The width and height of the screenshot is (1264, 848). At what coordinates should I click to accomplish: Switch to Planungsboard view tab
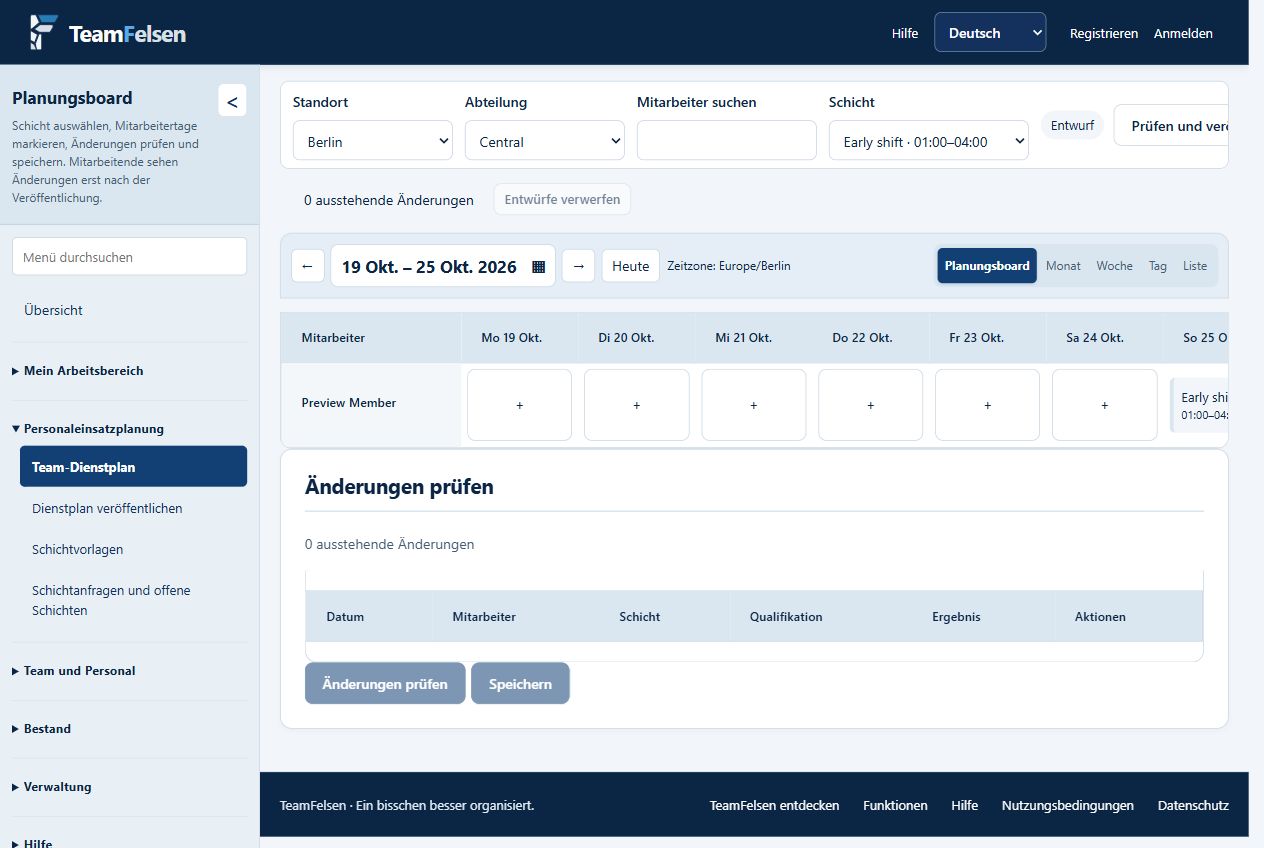(987, 266)
